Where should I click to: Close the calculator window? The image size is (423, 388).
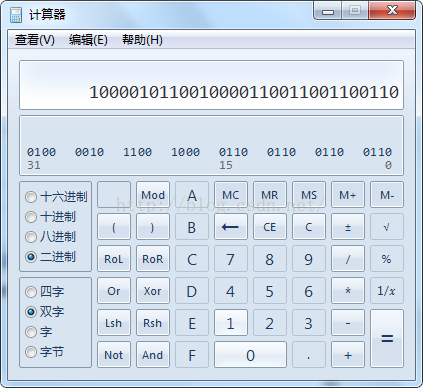392,11
